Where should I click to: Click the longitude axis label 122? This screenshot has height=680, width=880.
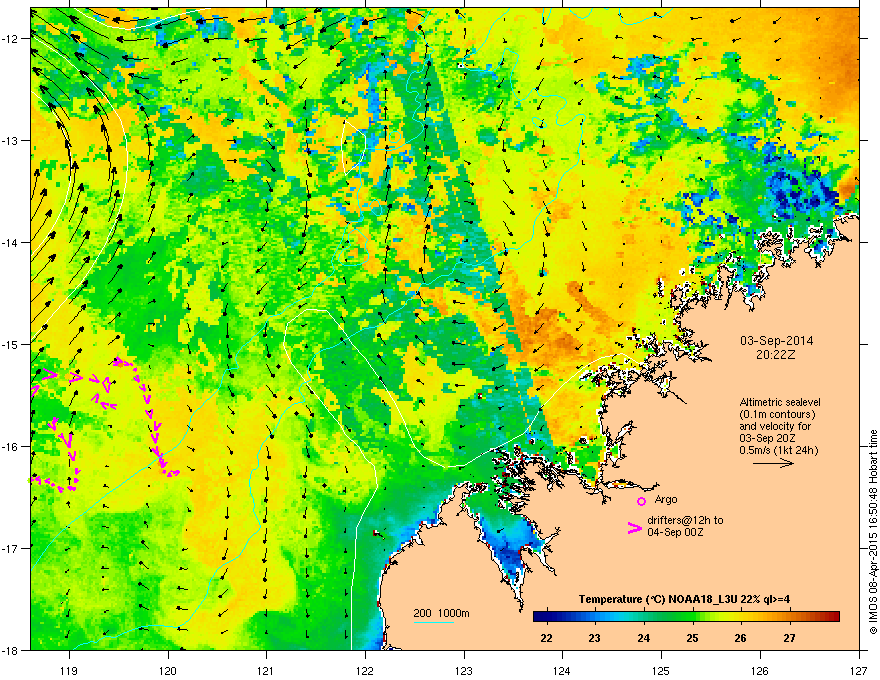coord(365,670)
